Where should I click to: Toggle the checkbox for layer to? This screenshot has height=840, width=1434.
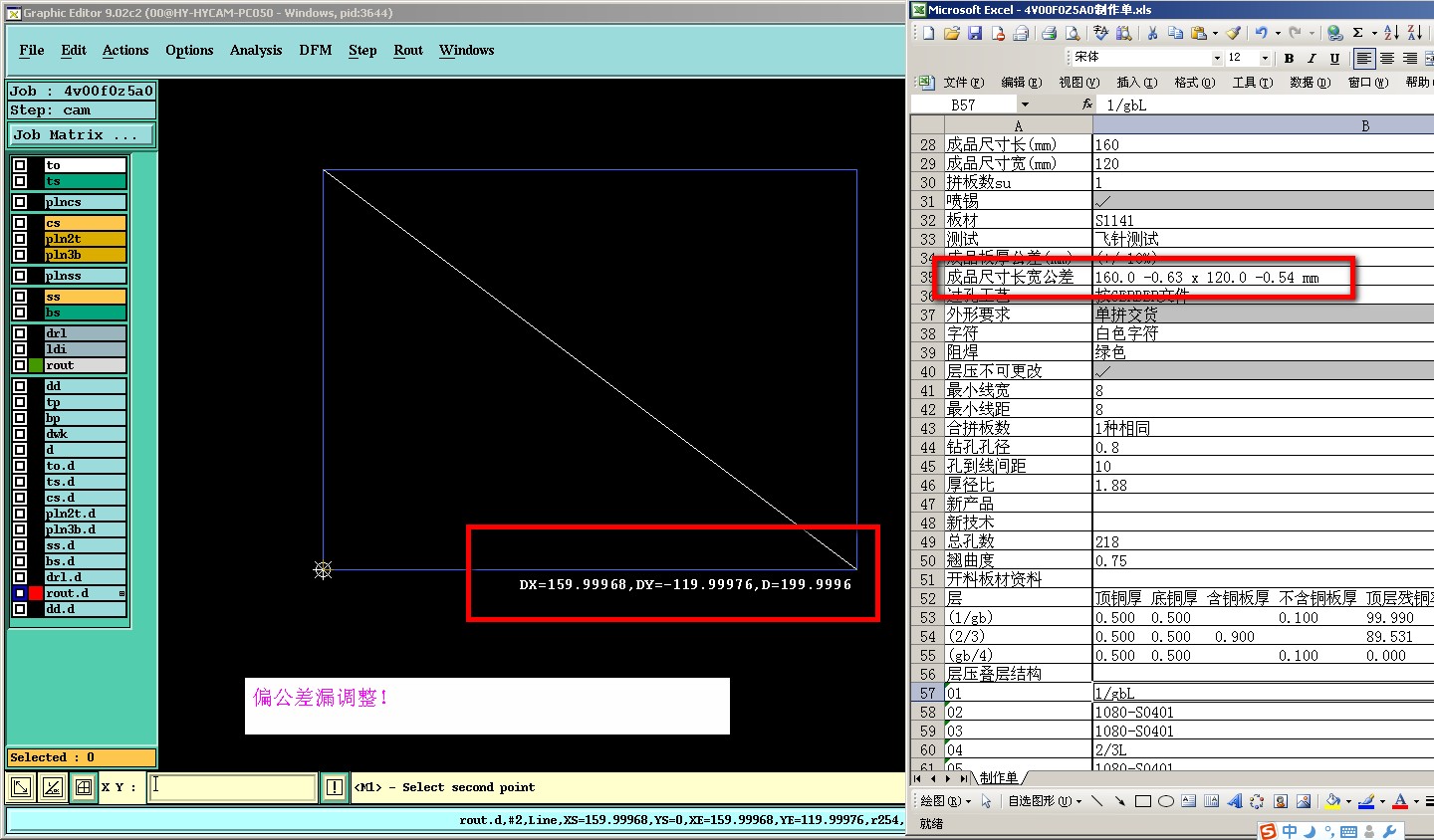20,165
